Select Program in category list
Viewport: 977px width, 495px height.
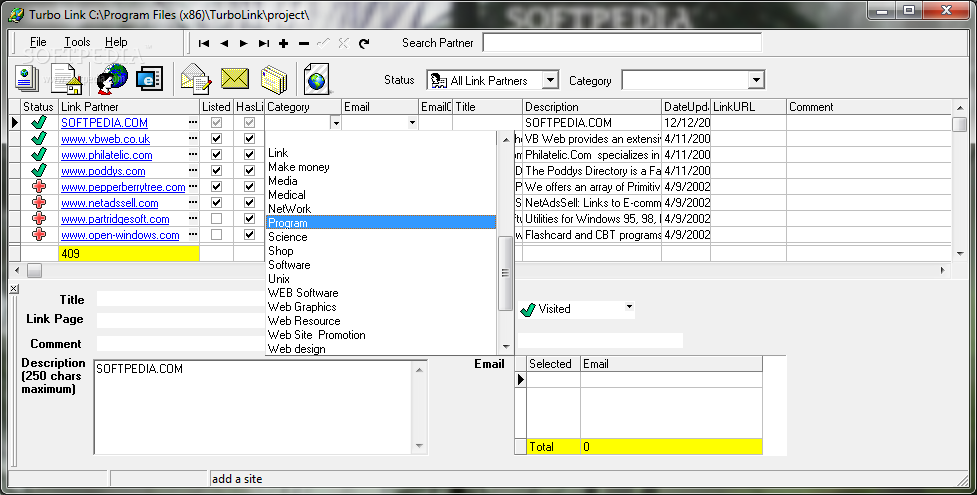[381, 223]
